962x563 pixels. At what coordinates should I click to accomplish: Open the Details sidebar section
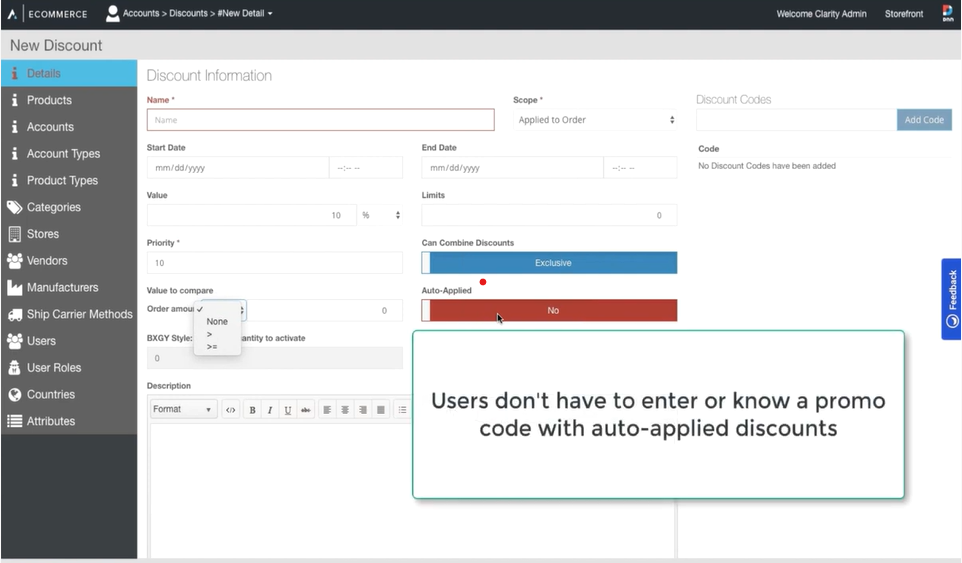[69, 73]
